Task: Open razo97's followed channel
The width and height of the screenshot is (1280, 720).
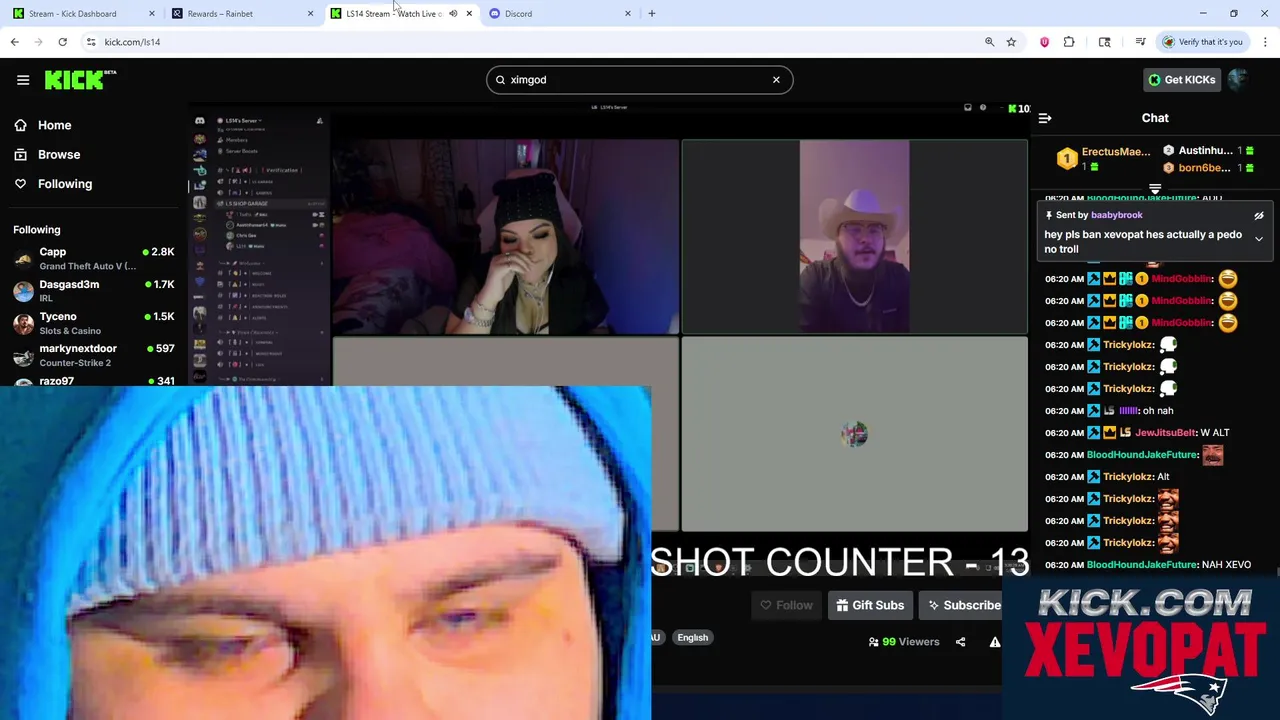Action: tap(94, 381)
